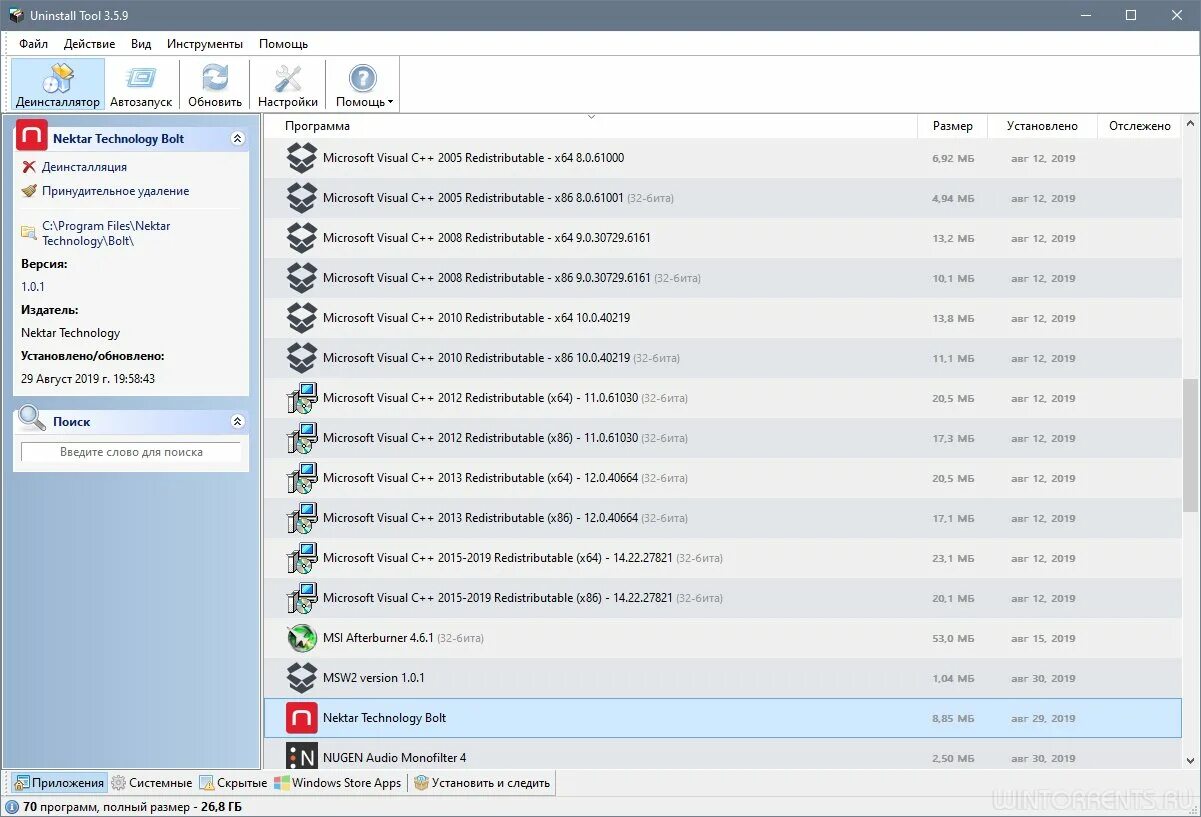Switch to the Системные tab
The image size is (1201, 817).
(151, 783)
